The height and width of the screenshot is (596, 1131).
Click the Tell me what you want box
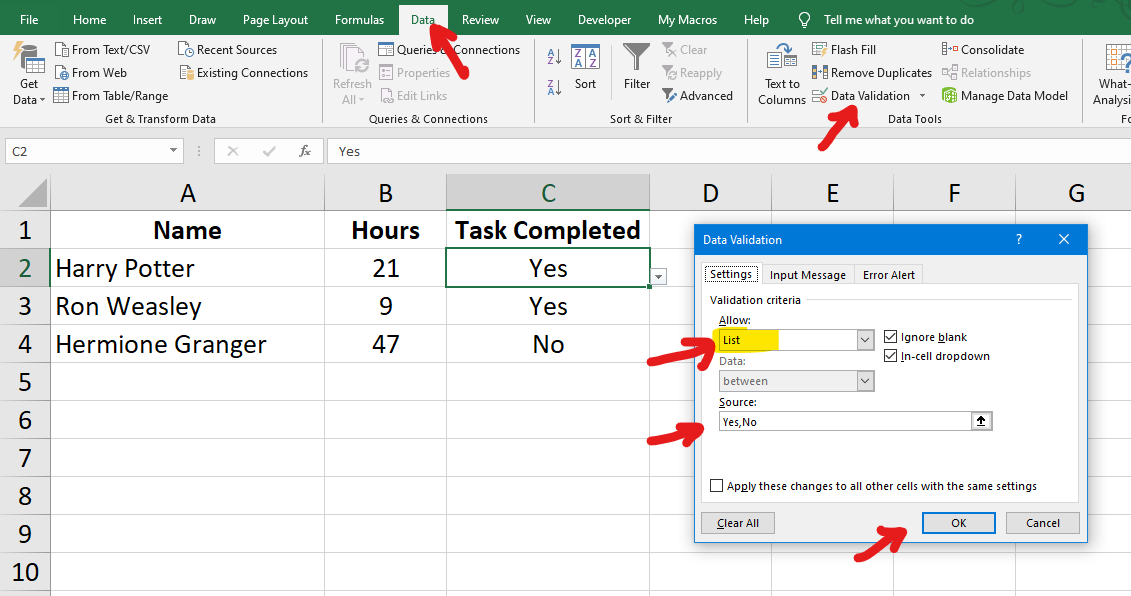[x=899, y=19]
